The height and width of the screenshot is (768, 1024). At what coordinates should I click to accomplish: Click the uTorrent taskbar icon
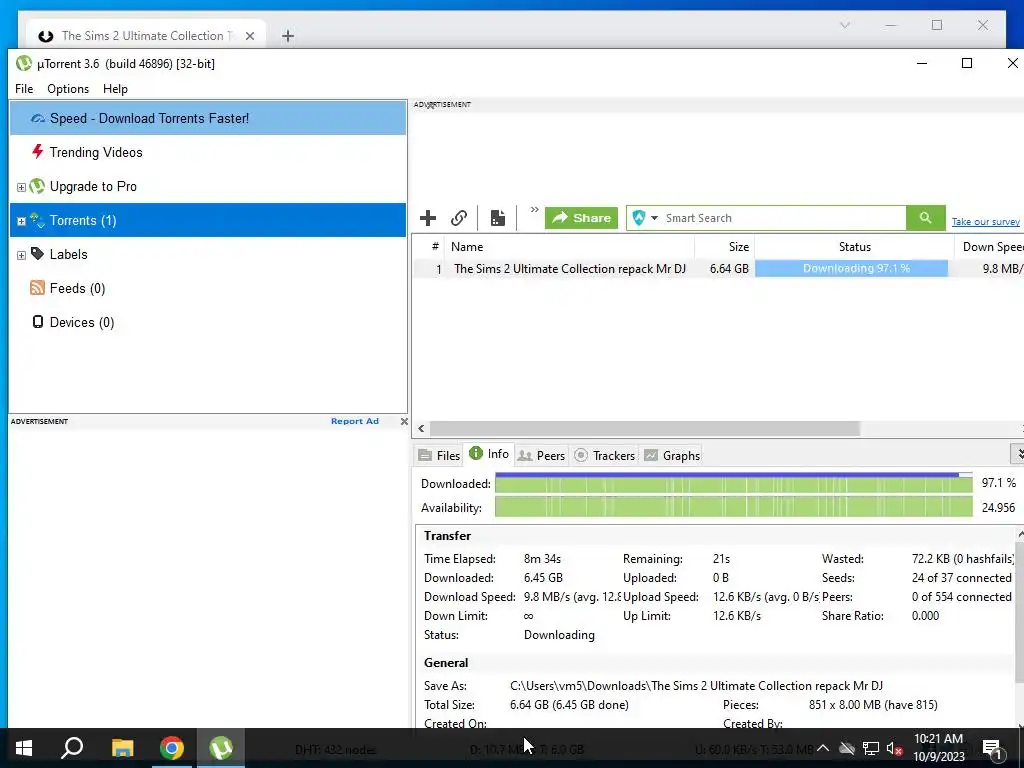point(221,748)
